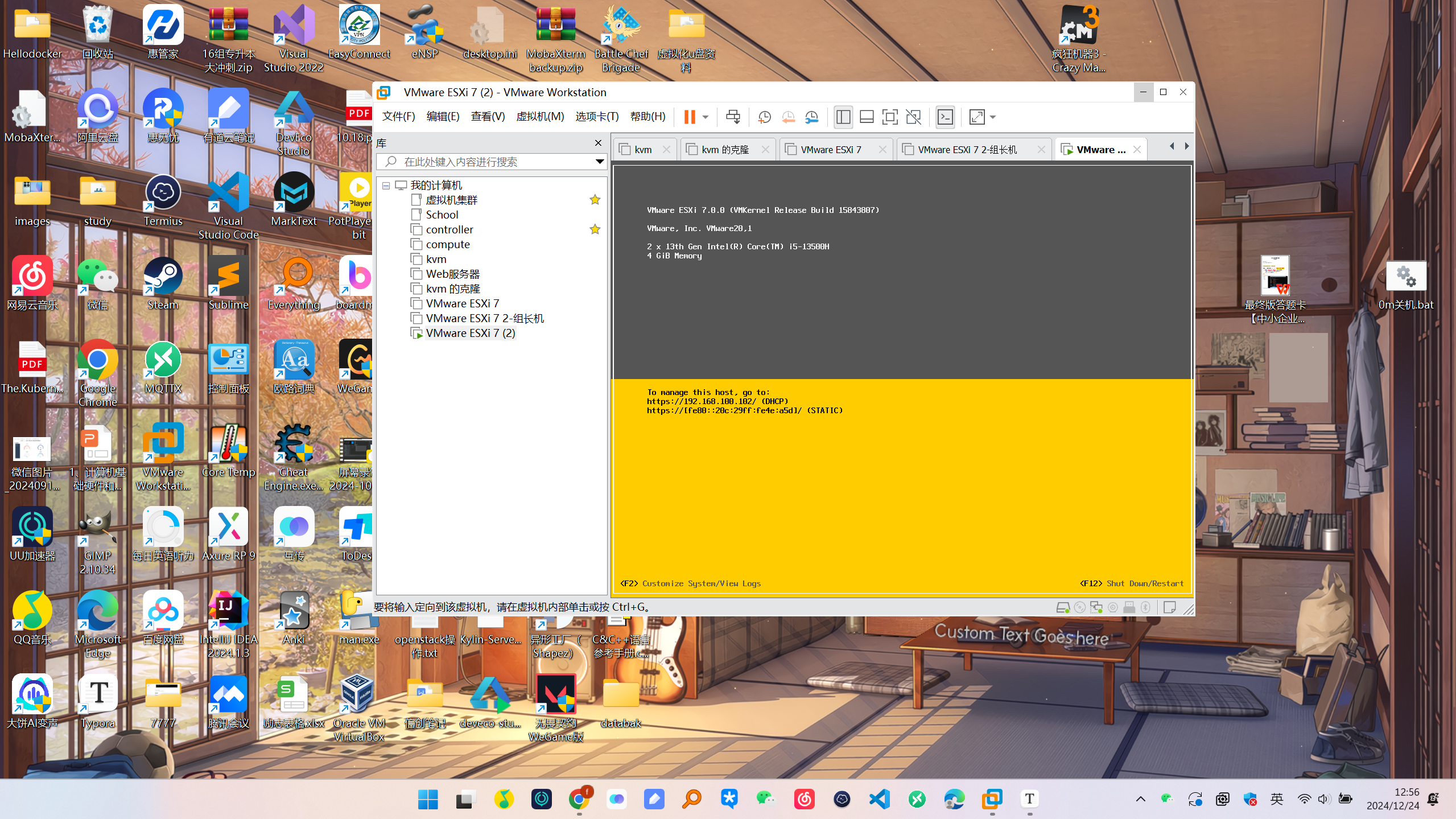Click the USB device status icon

(x=1129, y=607)
